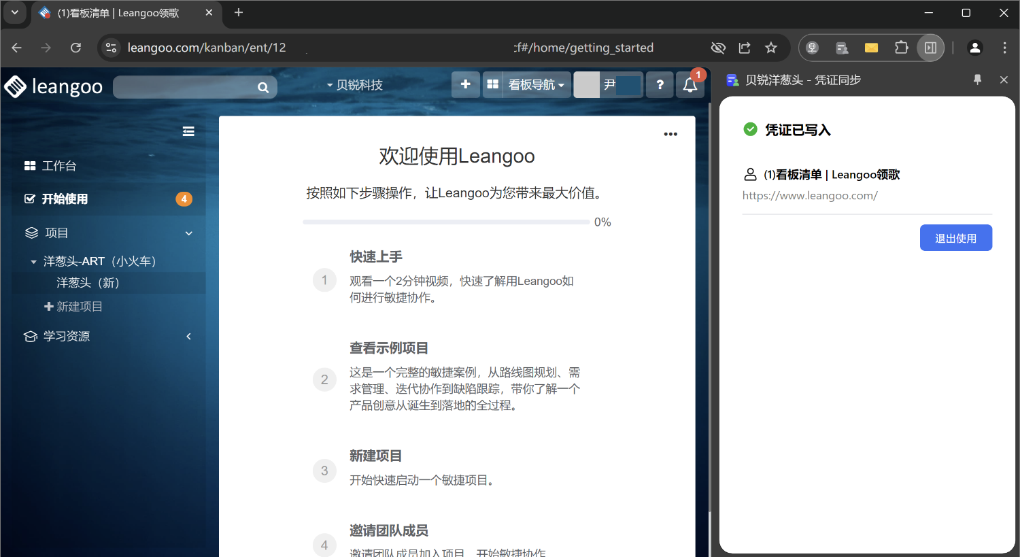This screenshot has height=557, width=1020.
Task: Collapse the sidebar with the hamburger icon
Action: coord(189,131)
